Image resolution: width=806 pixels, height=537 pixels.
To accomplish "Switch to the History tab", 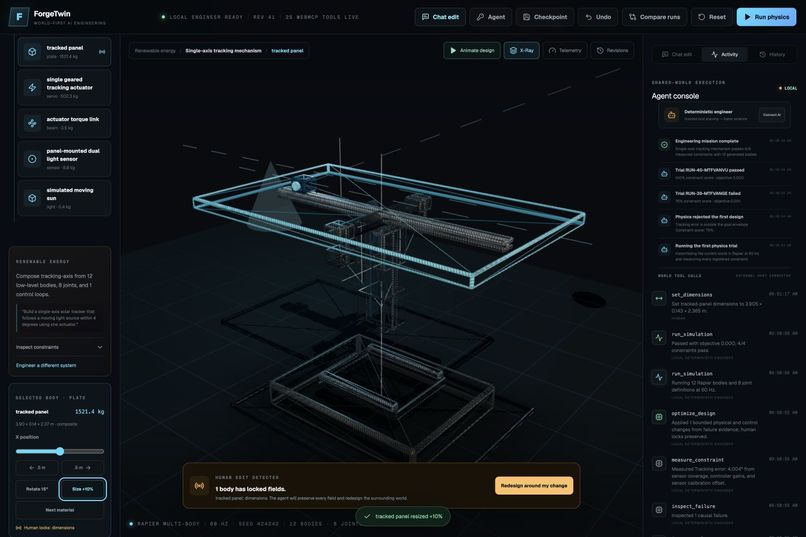I will click(x=772, y=54).
